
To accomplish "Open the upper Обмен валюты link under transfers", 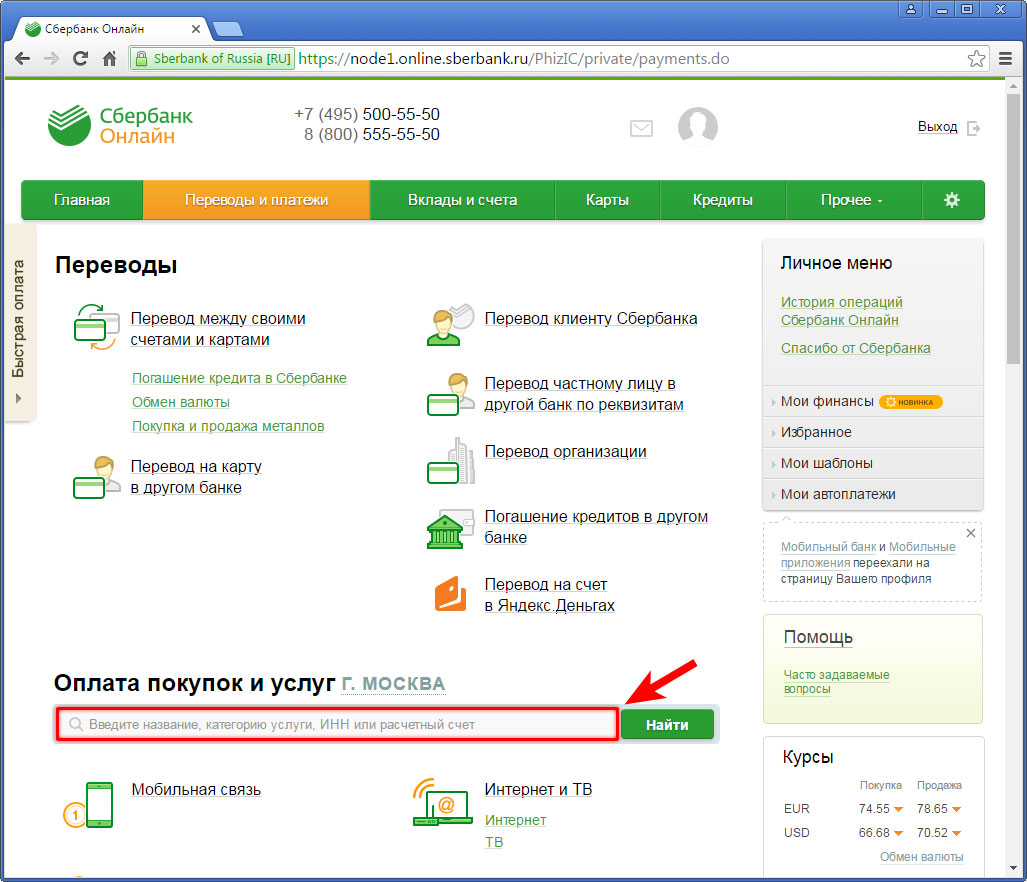I will tap(181, 402).
